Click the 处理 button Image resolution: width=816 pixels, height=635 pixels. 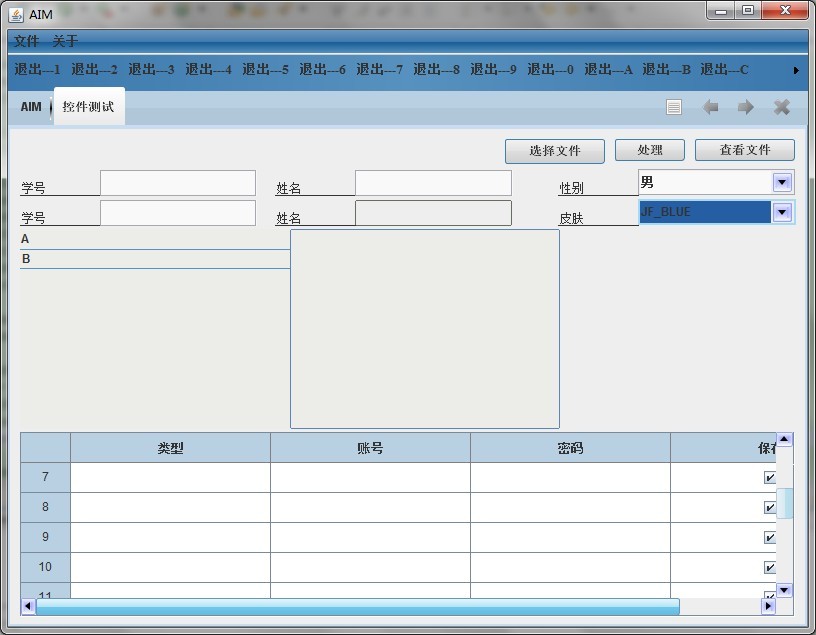650,150
